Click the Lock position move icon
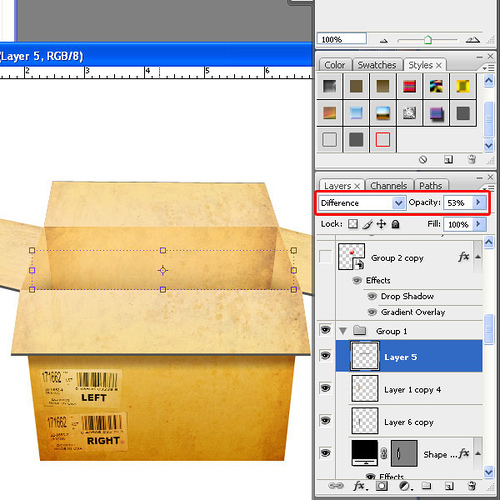The width and height of the screenshot is (500, 500). (381, 224)
